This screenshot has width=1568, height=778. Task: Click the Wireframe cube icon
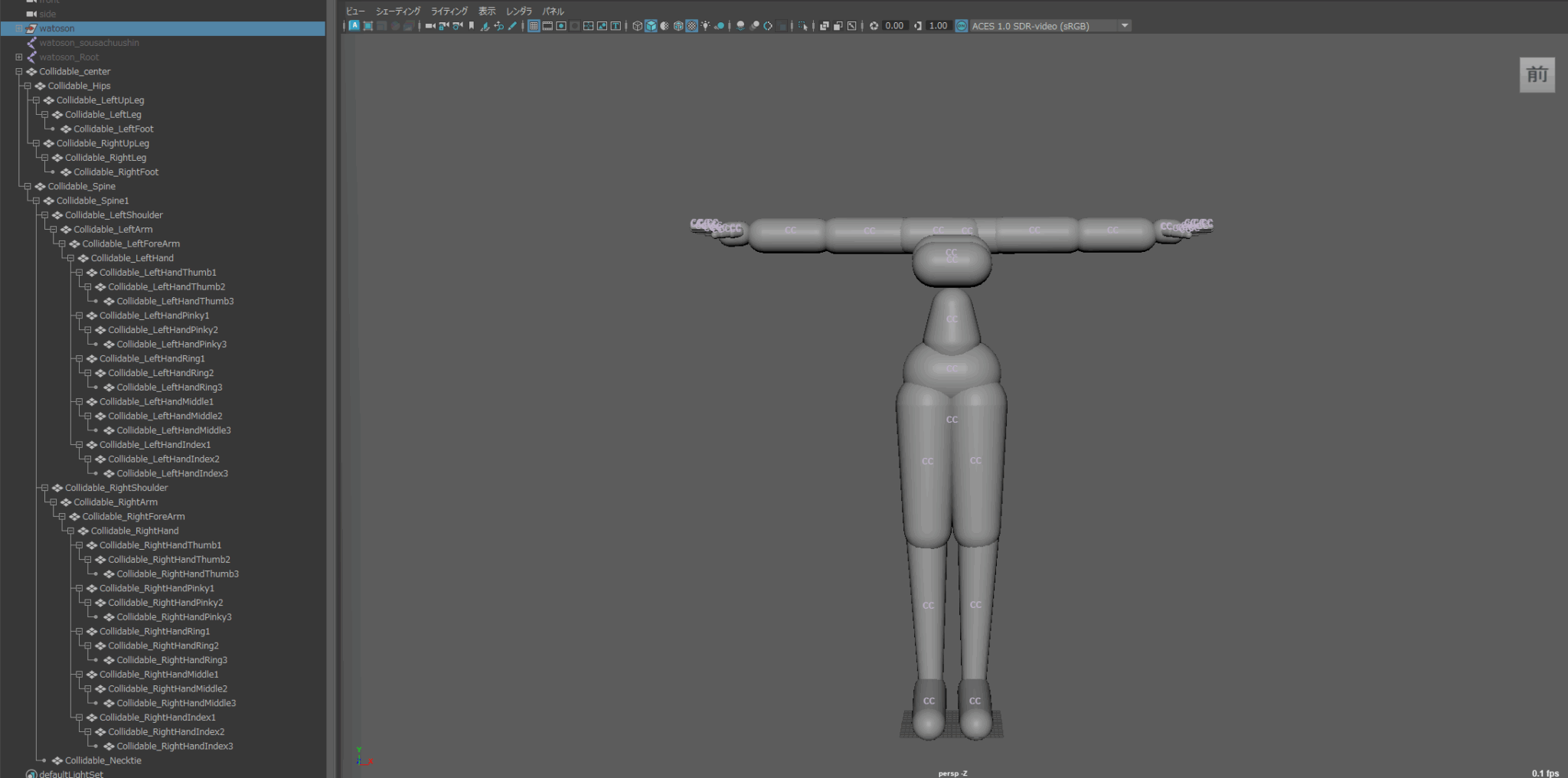pyautogui.click(x=637, y=26)
